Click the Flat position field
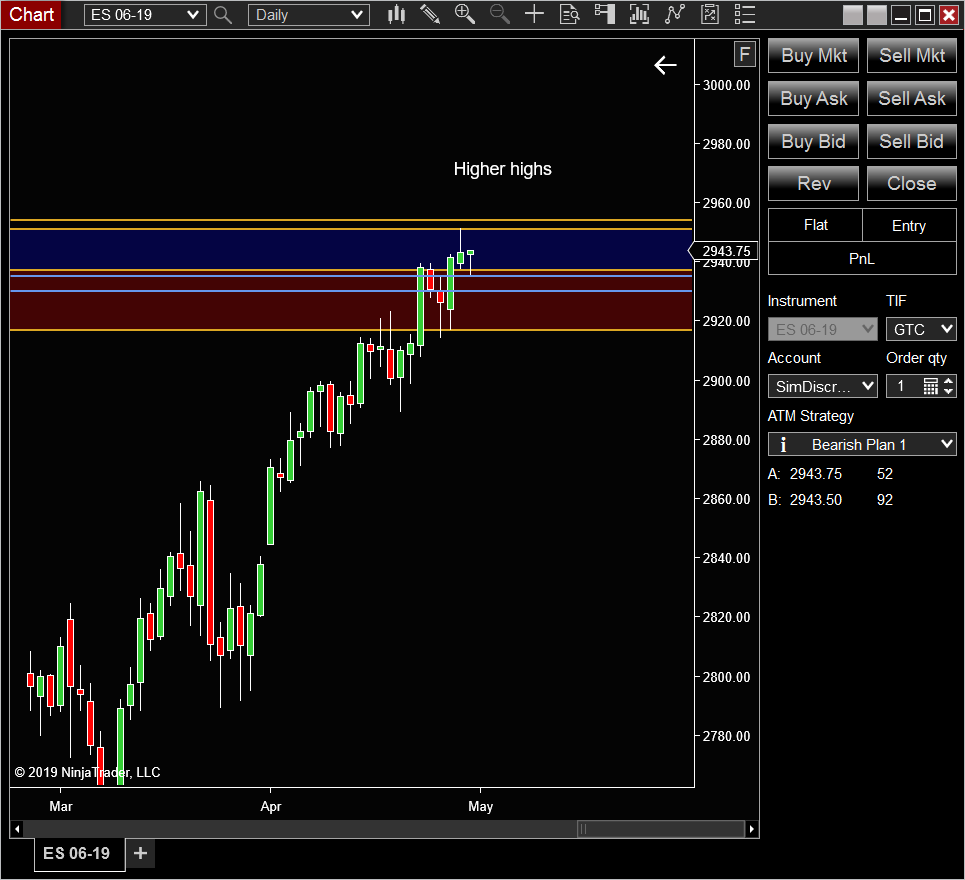The width and height of the screenshot is (965, 880). pyautogui.click(x=815, y=225)
